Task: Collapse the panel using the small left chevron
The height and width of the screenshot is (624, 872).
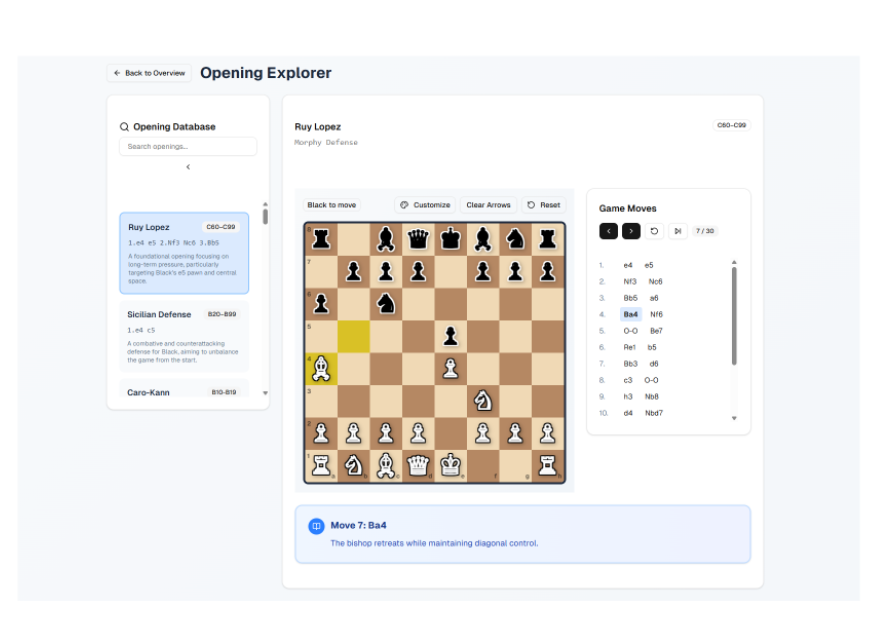Action: click(x=188, y=167)
